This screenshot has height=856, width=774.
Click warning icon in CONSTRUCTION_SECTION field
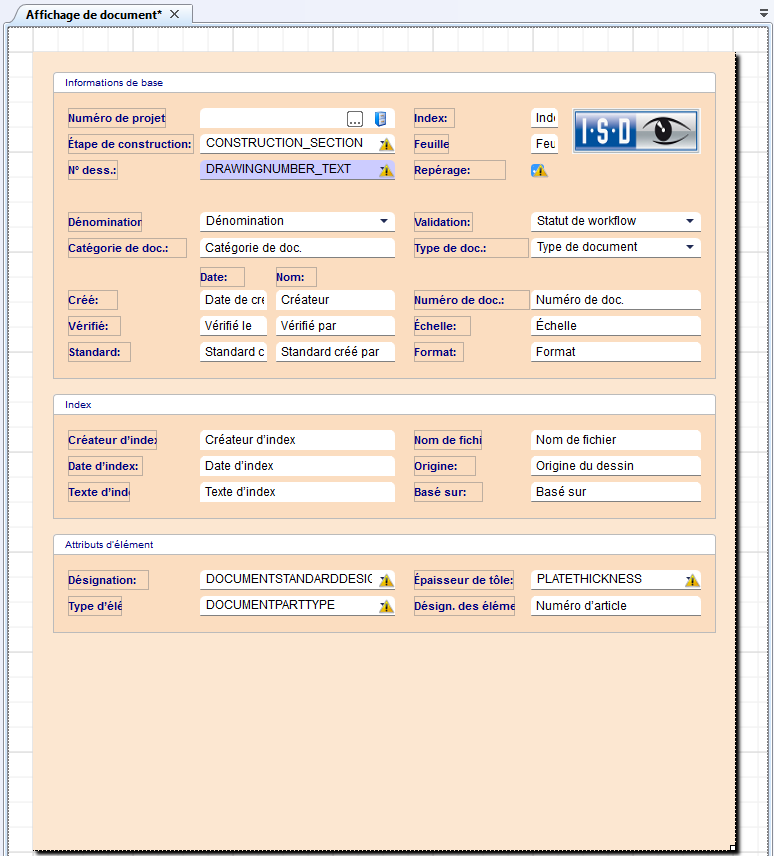[x=386, y=144]
